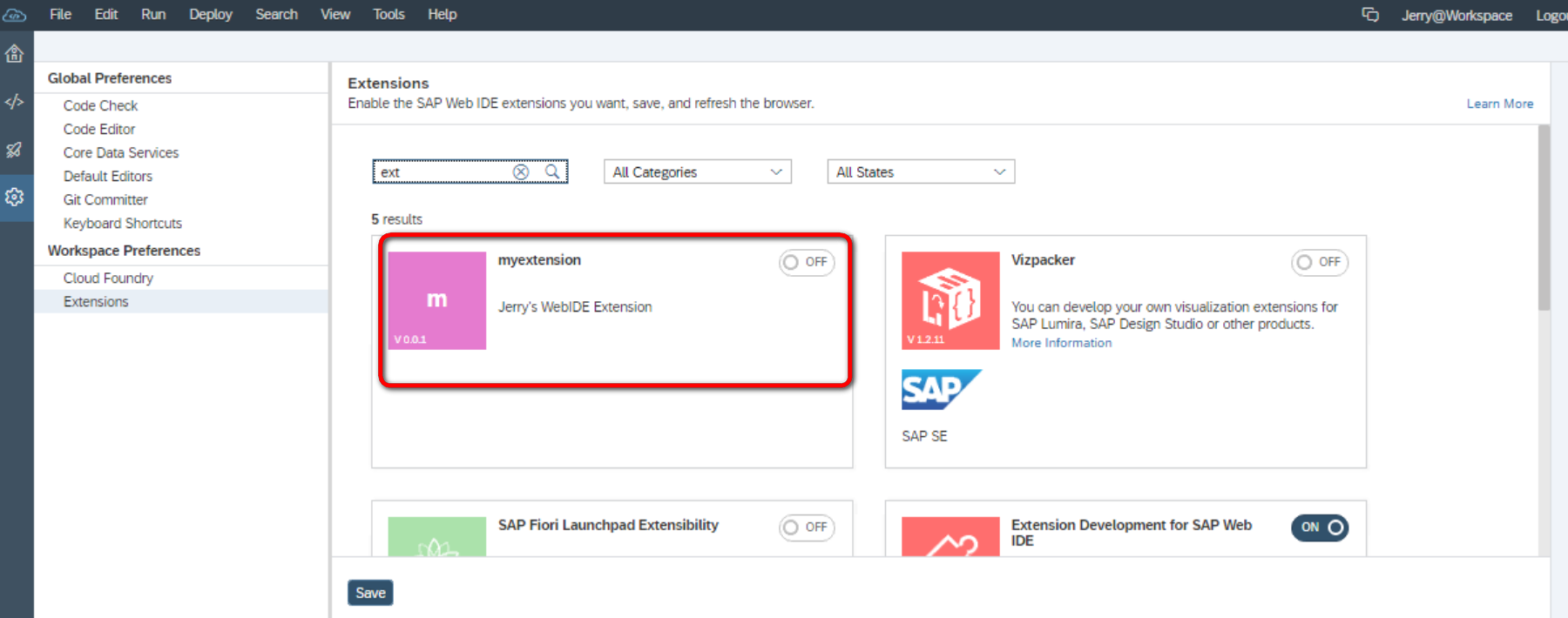Turn on the Vizpacker extension switch
The width and height of the screenshot is (1568, 618).
click(1320, 262)
